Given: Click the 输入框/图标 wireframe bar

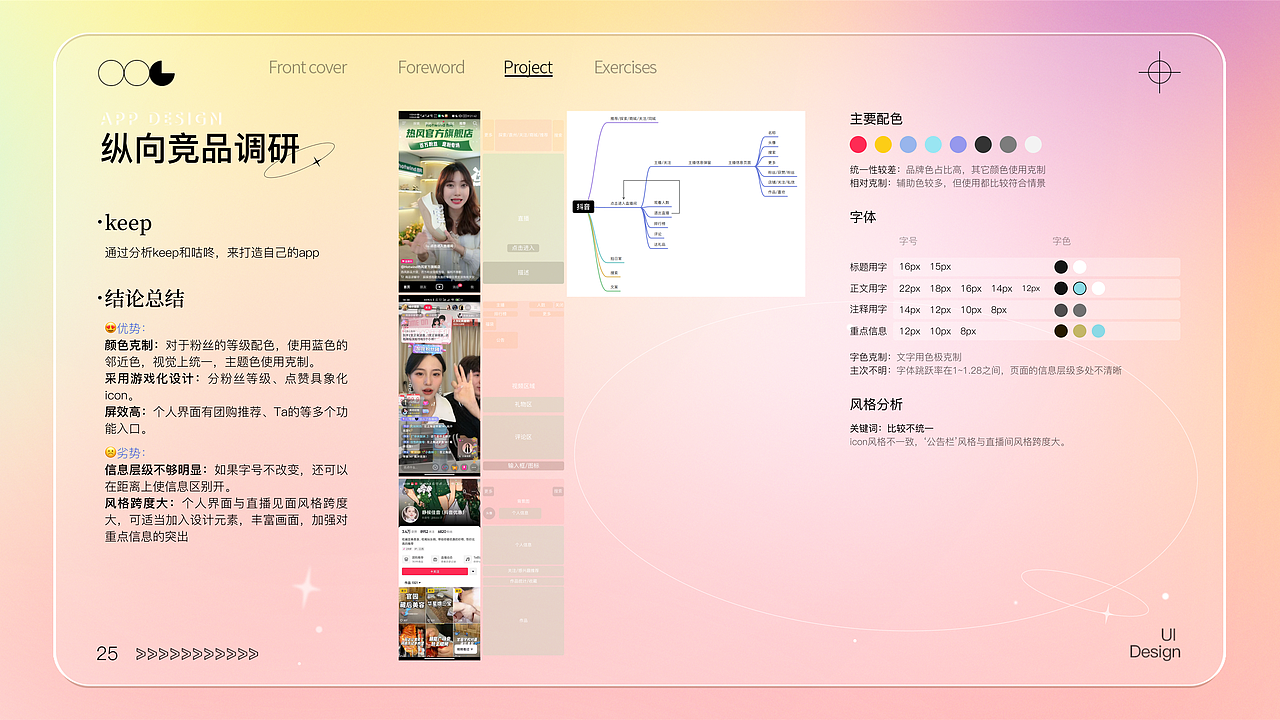Looking at the screenshot, I should [x=523, y=465].
